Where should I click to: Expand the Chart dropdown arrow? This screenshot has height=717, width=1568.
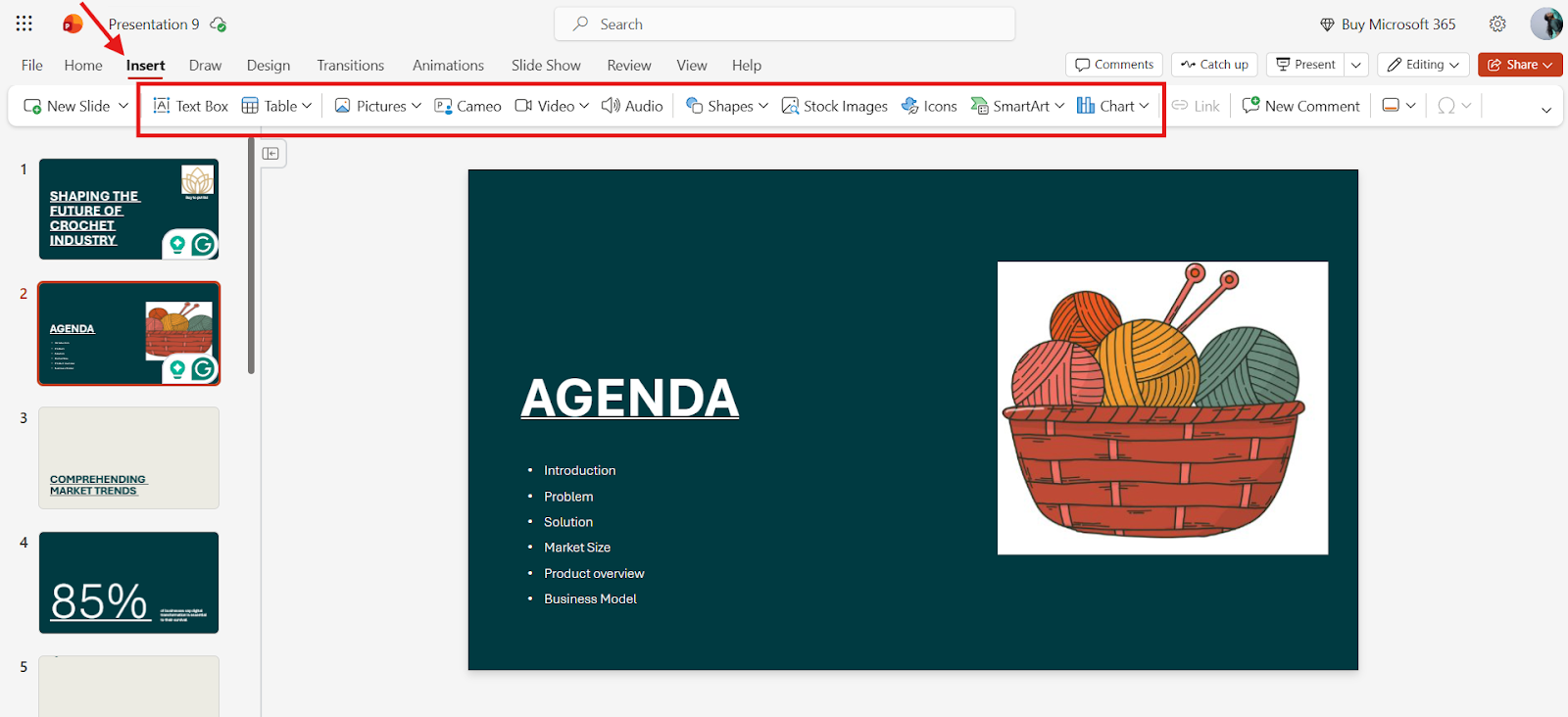pos(1145,106)
